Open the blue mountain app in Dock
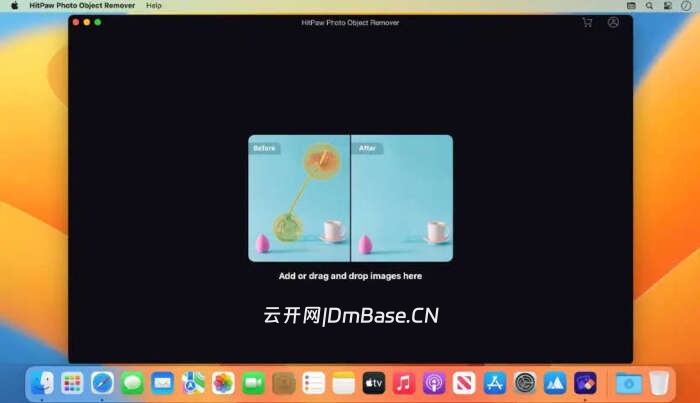 555,383
